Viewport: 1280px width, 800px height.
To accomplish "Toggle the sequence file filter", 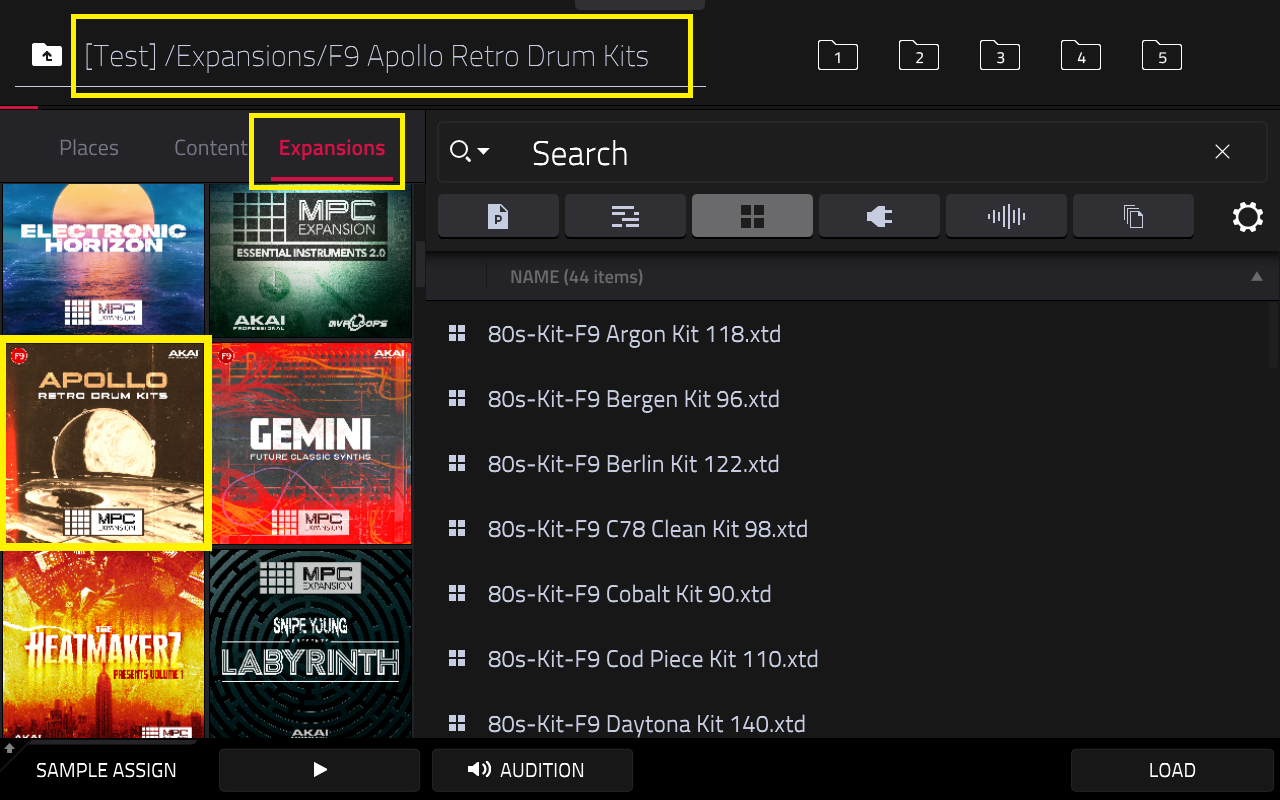I will coord(625,216).
